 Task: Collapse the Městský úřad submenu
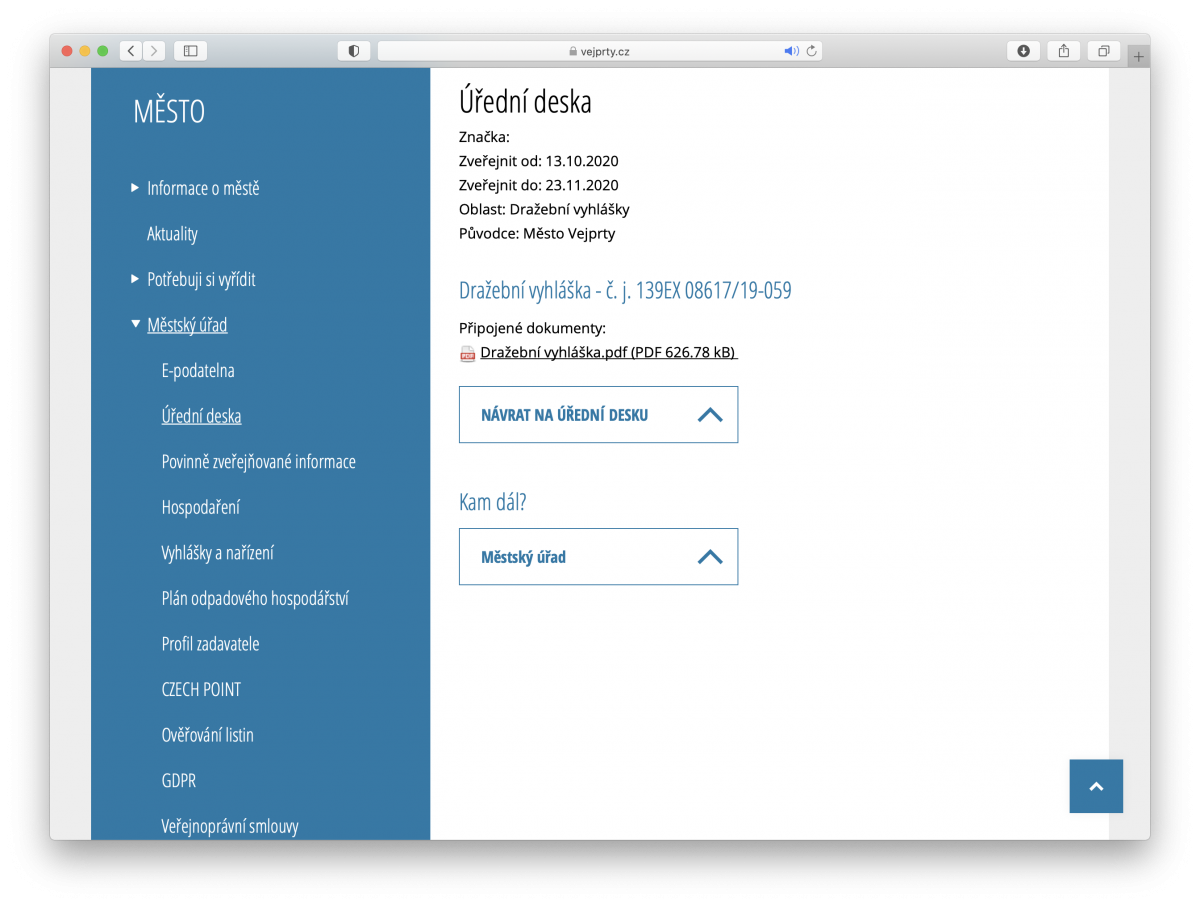tap(136, 324)
